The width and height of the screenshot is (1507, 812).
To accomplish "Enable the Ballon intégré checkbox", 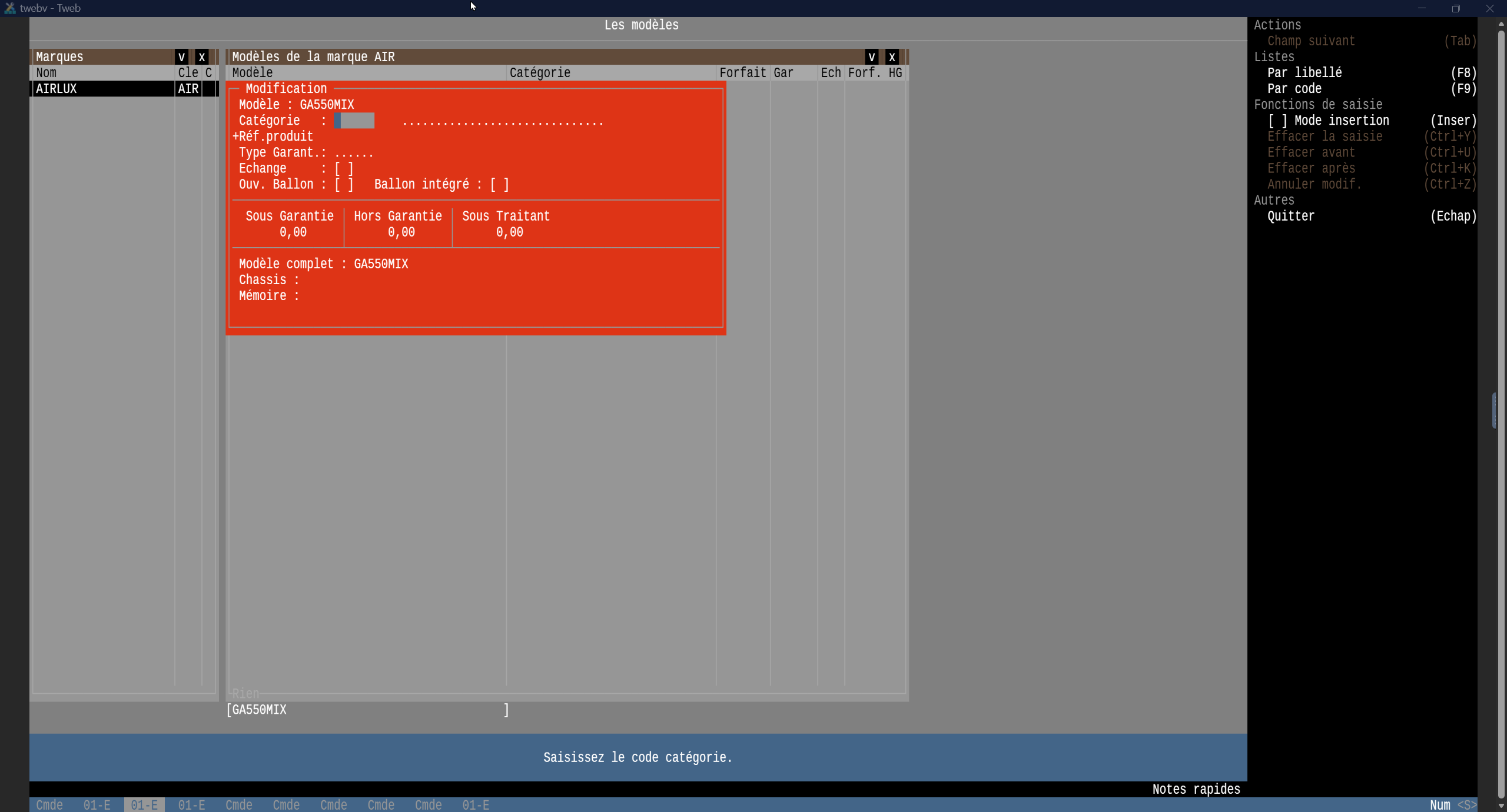I will point(499,185).
